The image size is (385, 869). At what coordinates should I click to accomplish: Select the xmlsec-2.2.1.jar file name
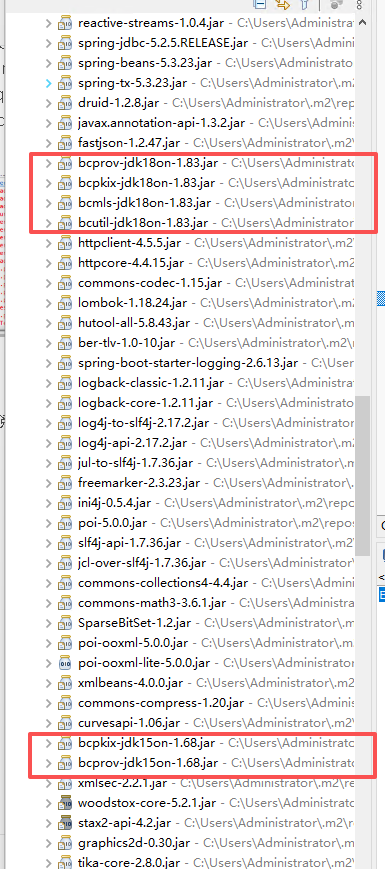123,783
